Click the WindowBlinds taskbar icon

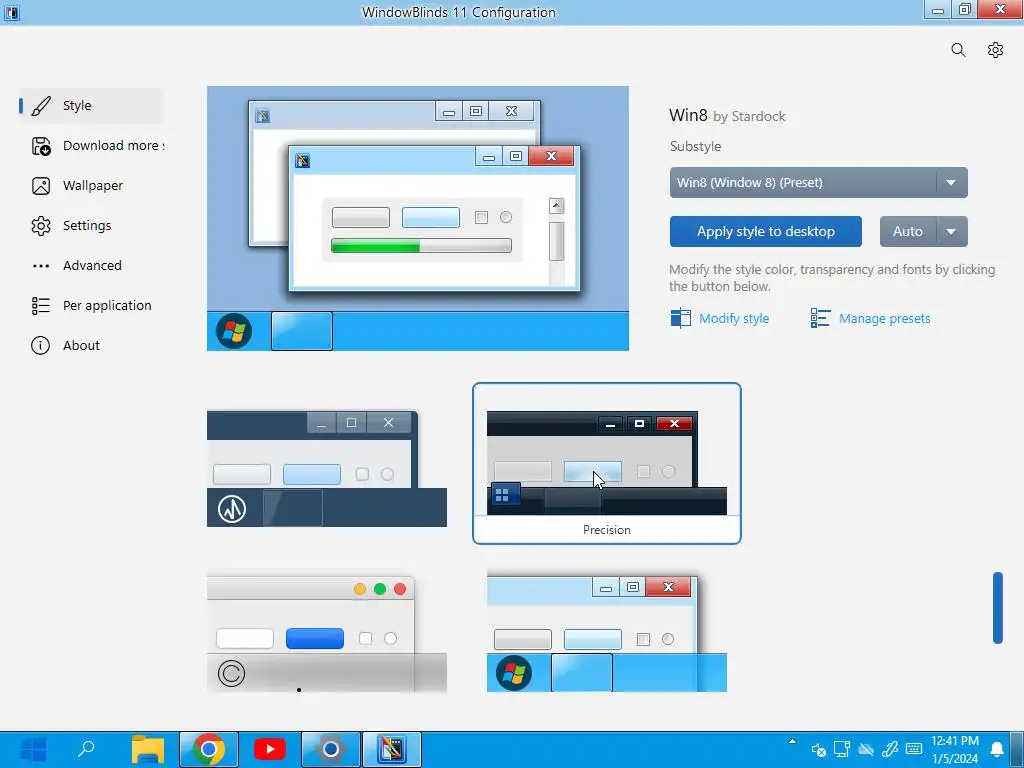point(392,749)
